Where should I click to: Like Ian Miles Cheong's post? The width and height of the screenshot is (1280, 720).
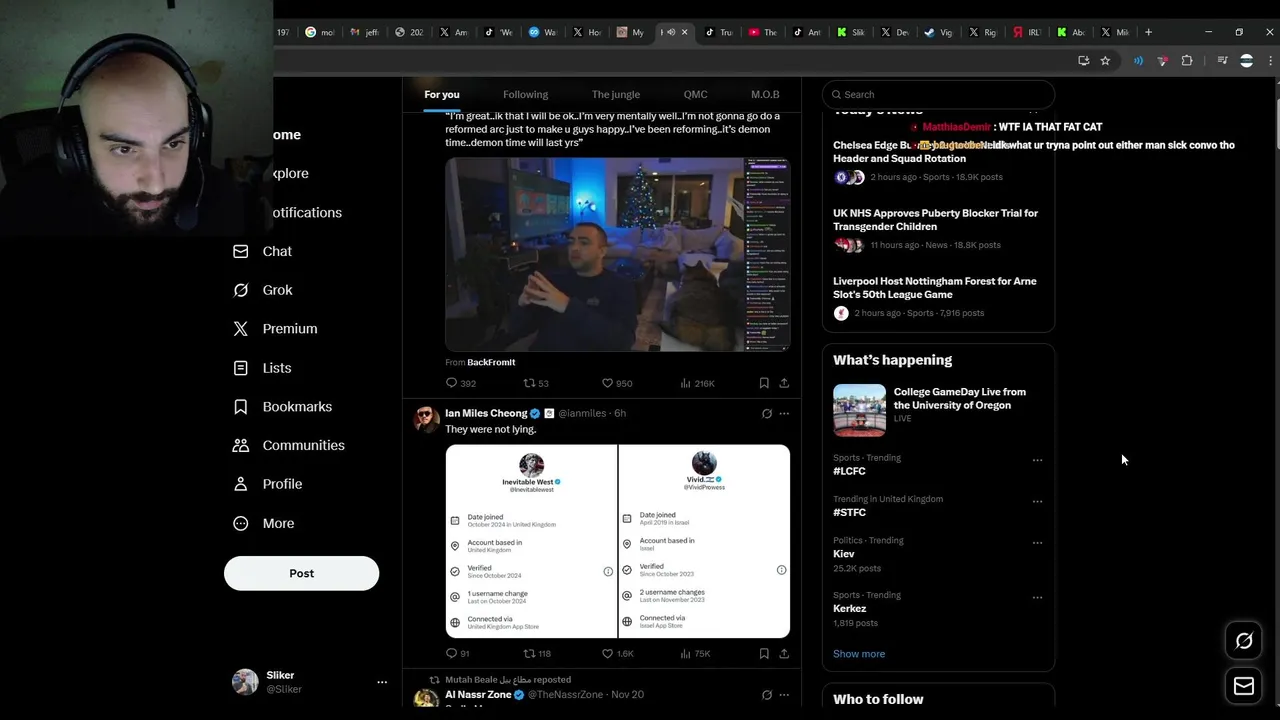pyautogui.click(x=617, y=653)
